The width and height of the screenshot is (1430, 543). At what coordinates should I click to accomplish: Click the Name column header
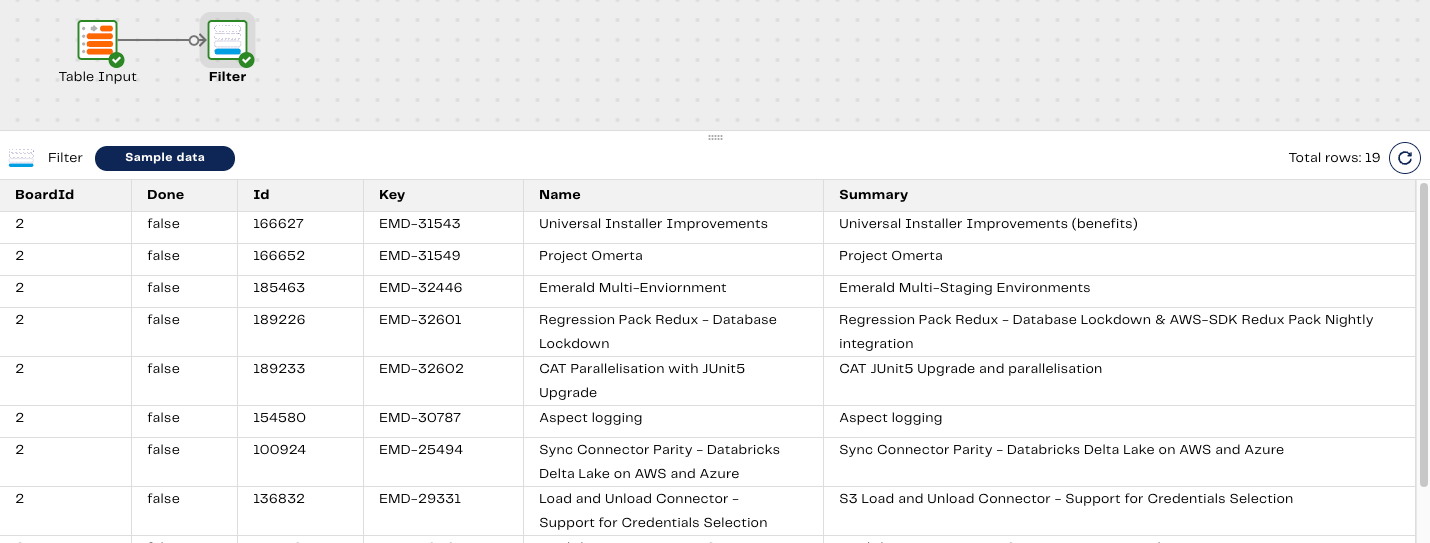pyautogui.click(x=559, y=195)
